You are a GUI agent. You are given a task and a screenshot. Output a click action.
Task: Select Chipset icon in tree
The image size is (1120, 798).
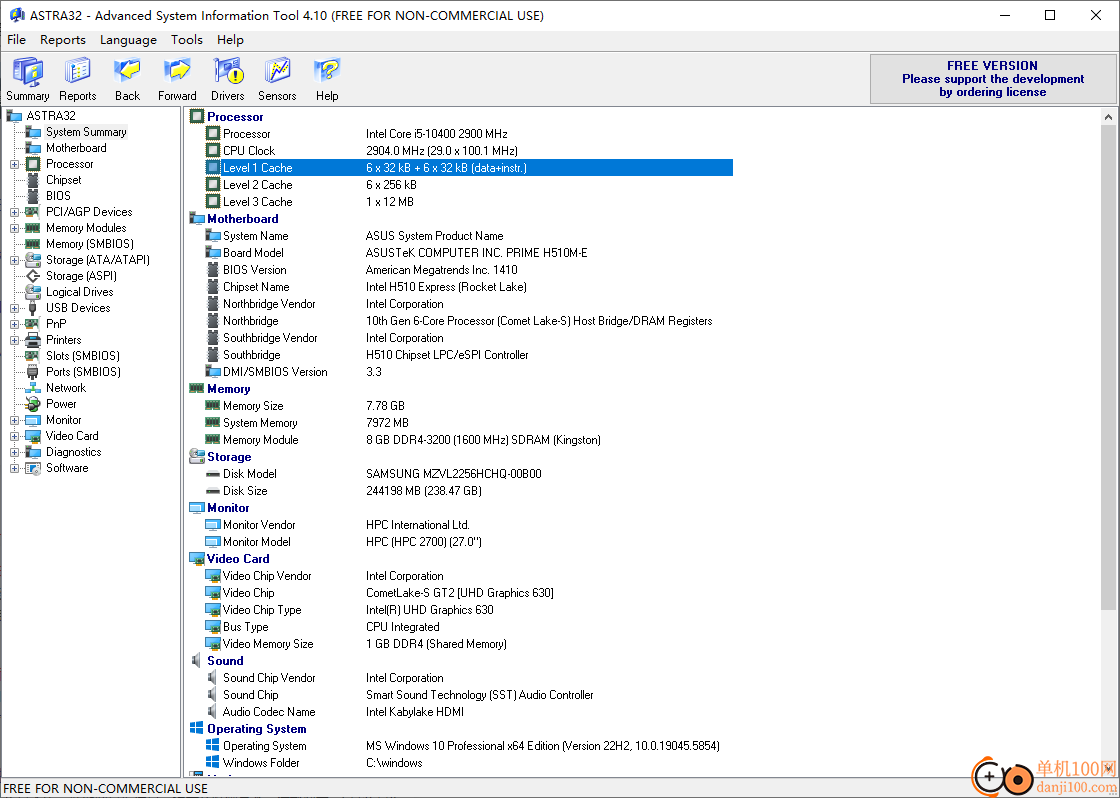tap(33, 180)
